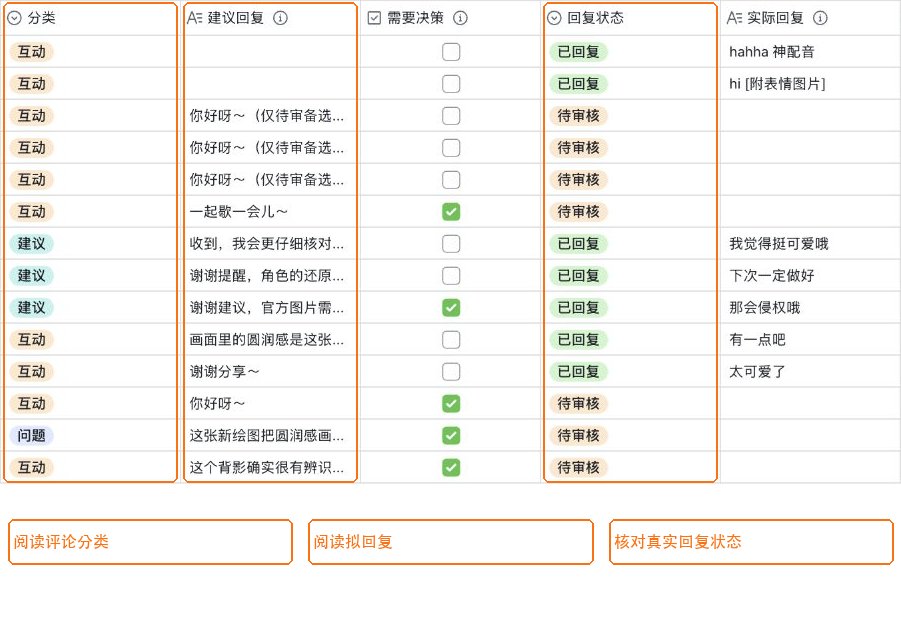Select the 互动 tag in the '画面里的圆润感是这张...' row
The image size is (901, 624).
[x=32, y=340]
